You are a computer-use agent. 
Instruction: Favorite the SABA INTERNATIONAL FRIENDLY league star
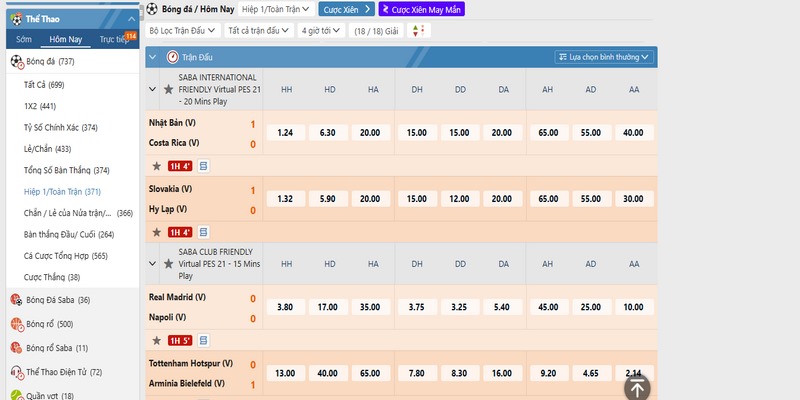click(168, 89)
